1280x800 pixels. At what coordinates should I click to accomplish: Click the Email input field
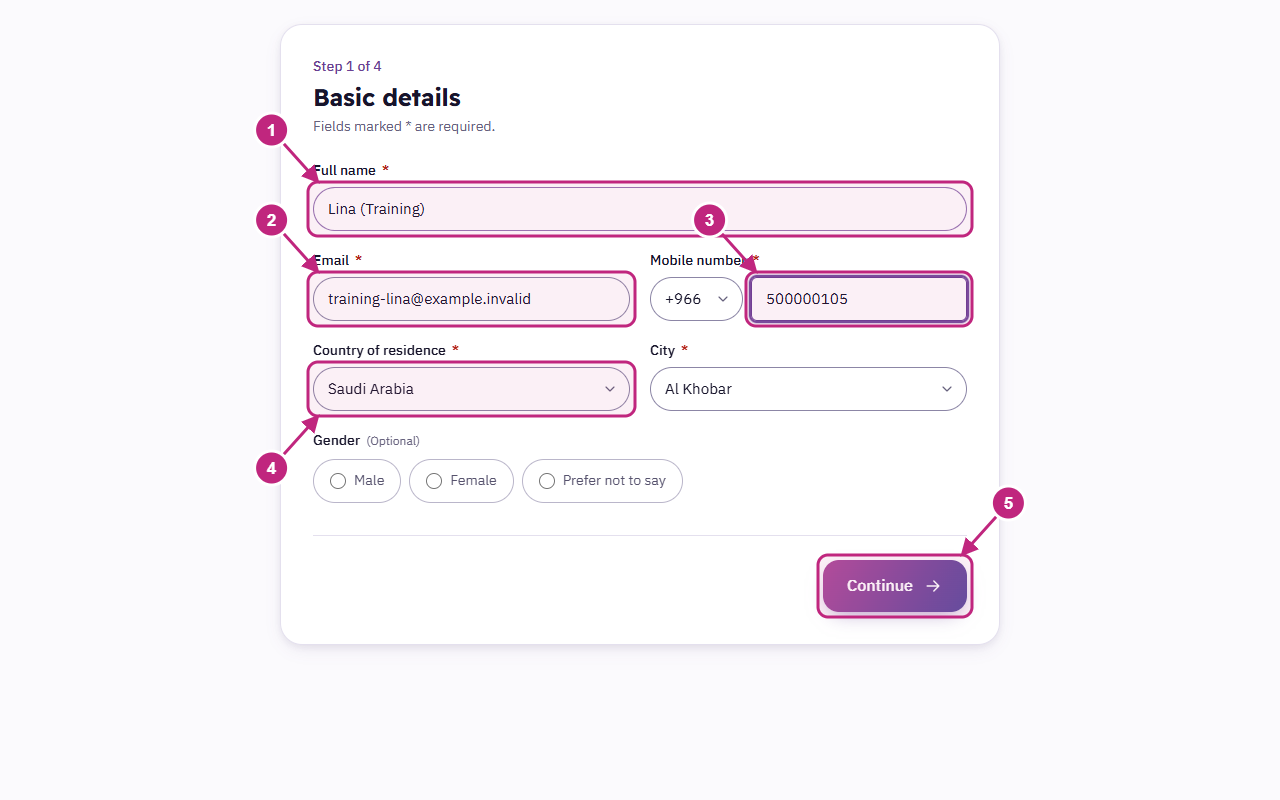[471, 299]
